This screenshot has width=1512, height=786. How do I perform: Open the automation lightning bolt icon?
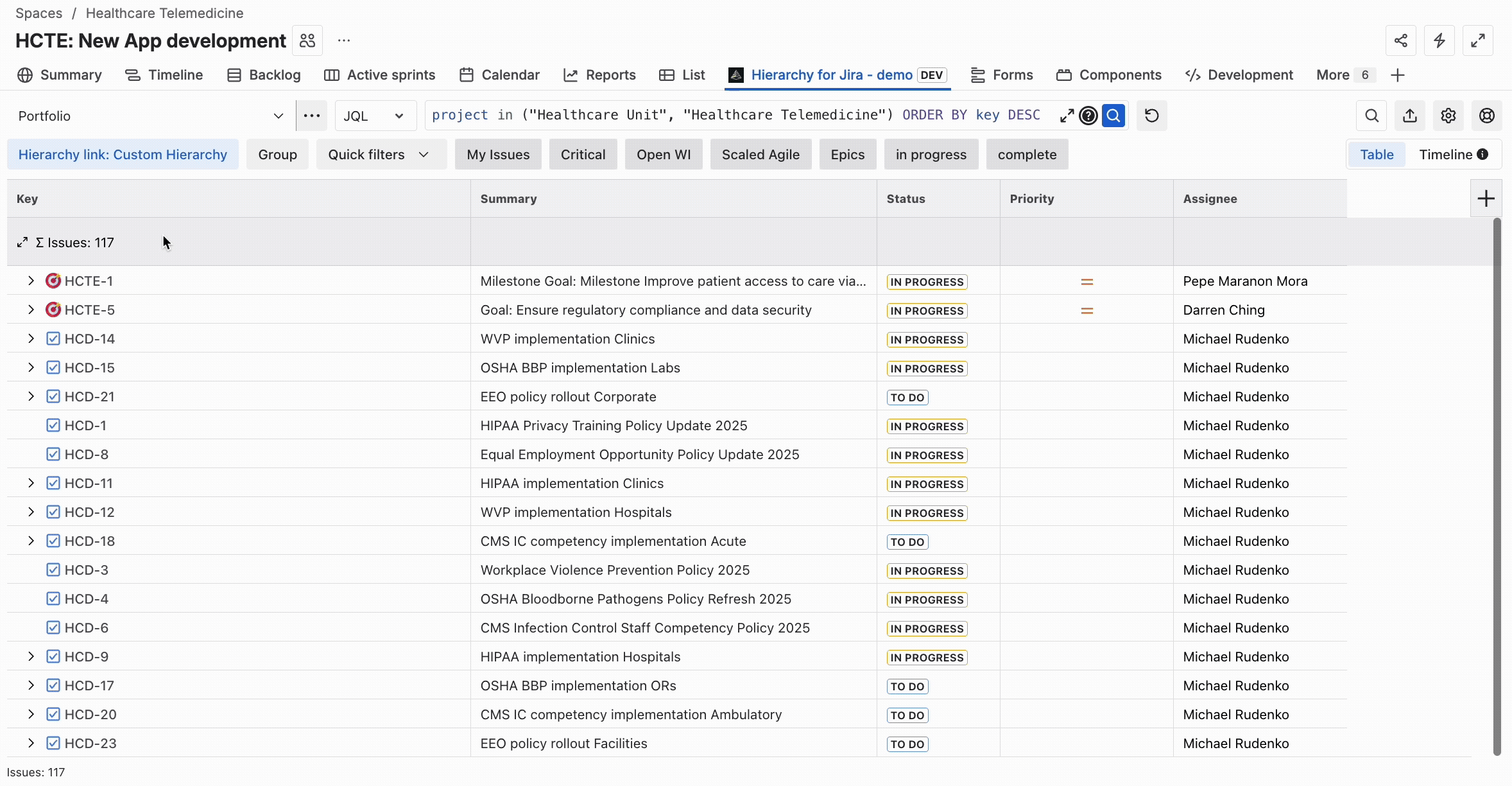click(x=1439, y=41)
